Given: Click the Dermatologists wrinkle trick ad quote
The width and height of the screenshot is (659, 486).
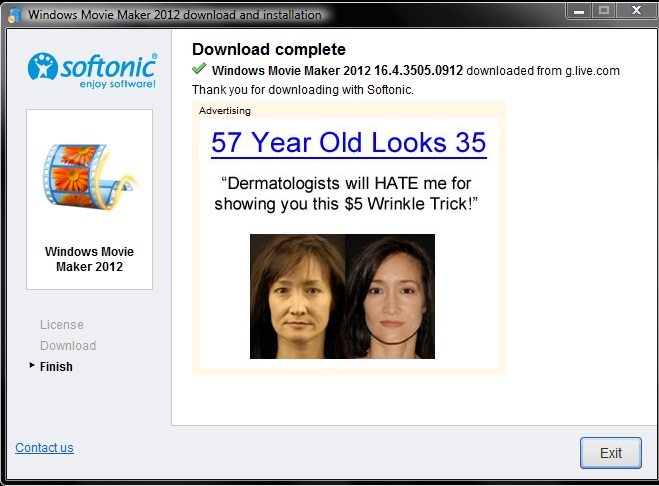Looking at the screenshot, I should [346, 193].
